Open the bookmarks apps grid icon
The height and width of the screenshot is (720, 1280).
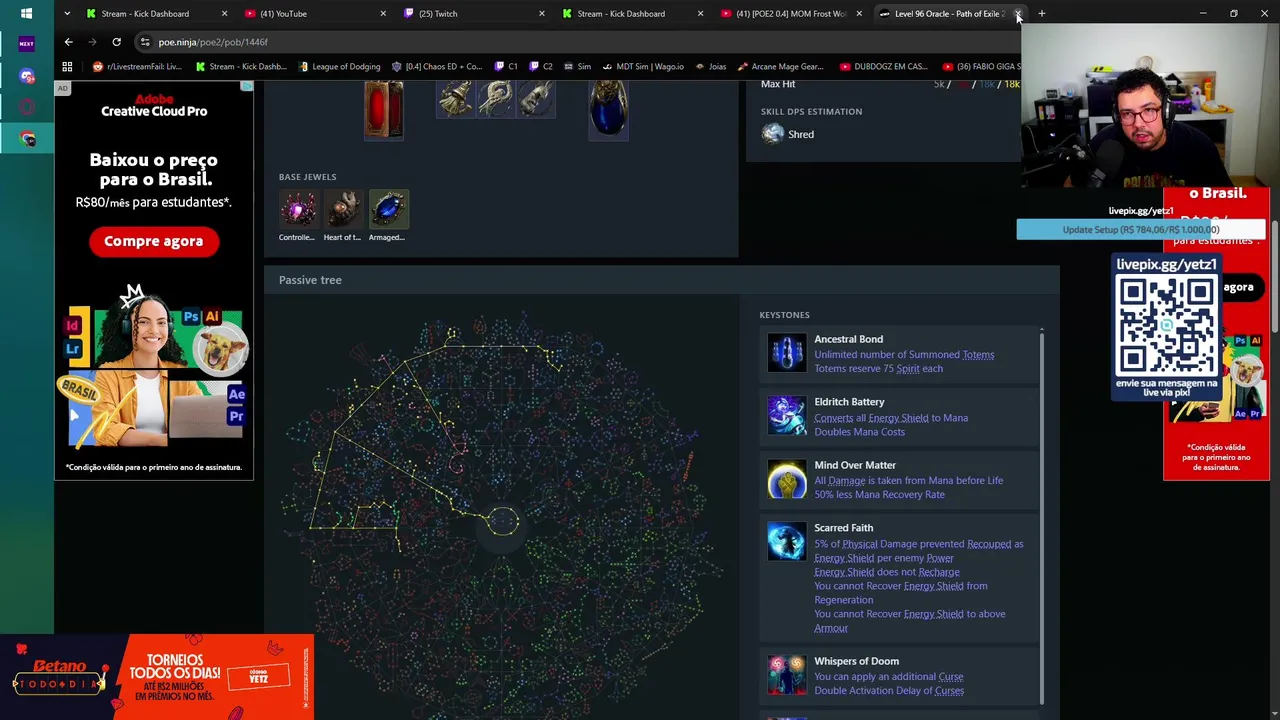(x=67, y=67)
